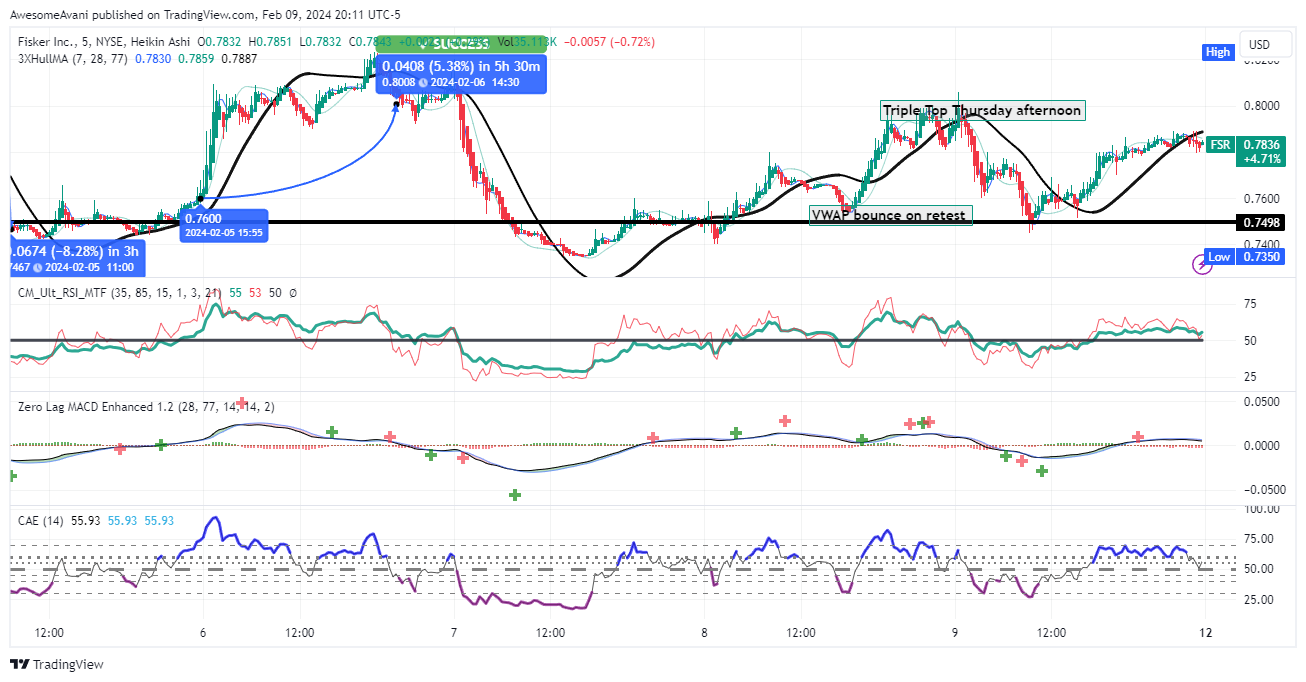Click the date label 7 on the time axis

click(454, 633)
